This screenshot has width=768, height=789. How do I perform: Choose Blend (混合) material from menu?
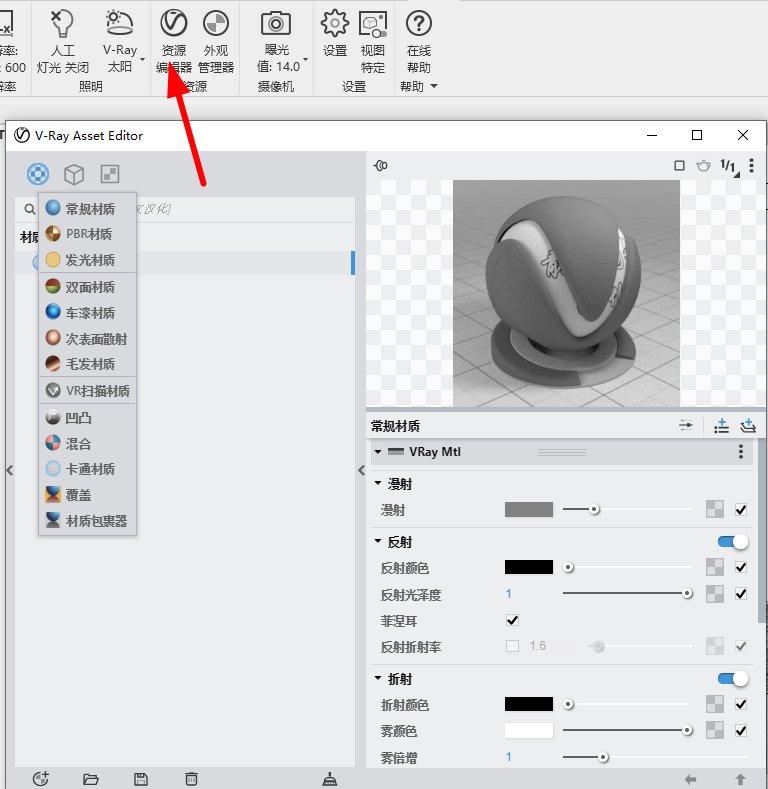coord(88,443)
